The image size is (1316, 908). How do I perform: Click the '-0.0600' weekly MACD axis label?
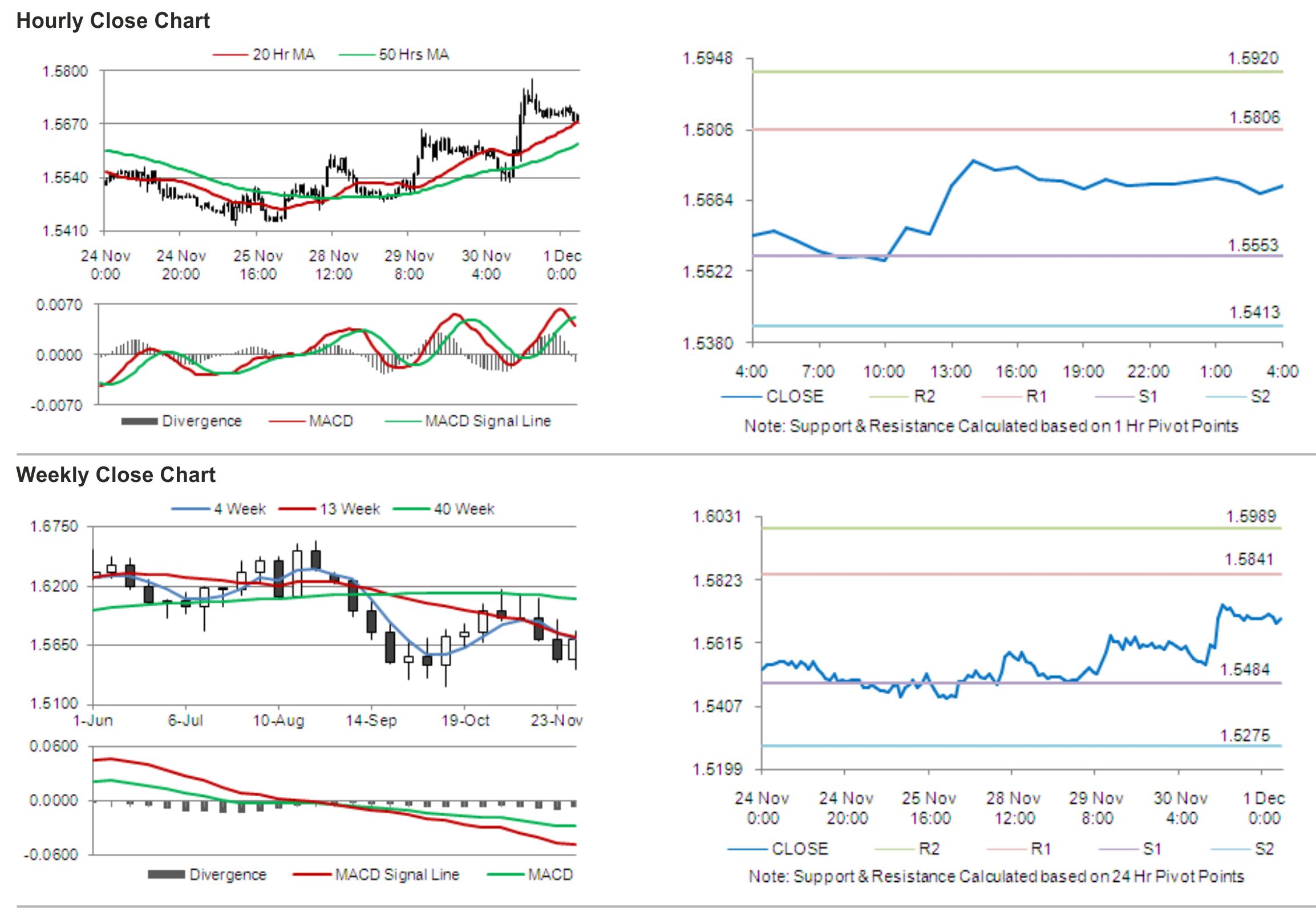pos(51,854)
